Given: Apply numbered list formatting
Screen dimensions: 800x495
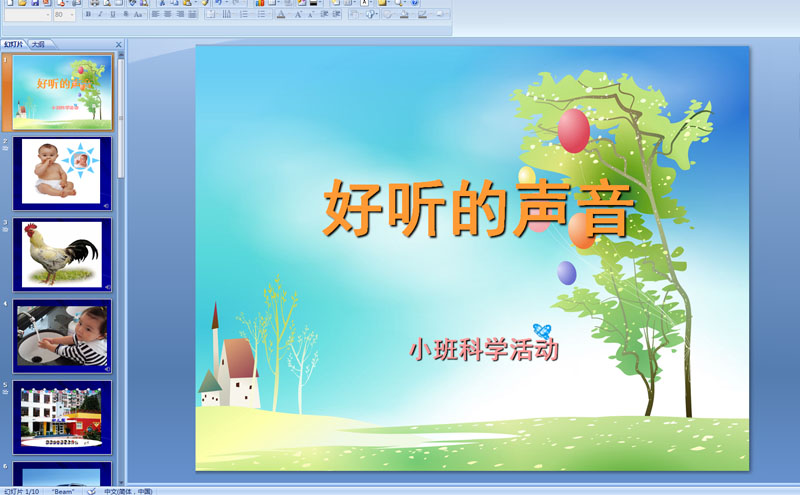Looking at the screenshot, I should [x=243, y=14].
